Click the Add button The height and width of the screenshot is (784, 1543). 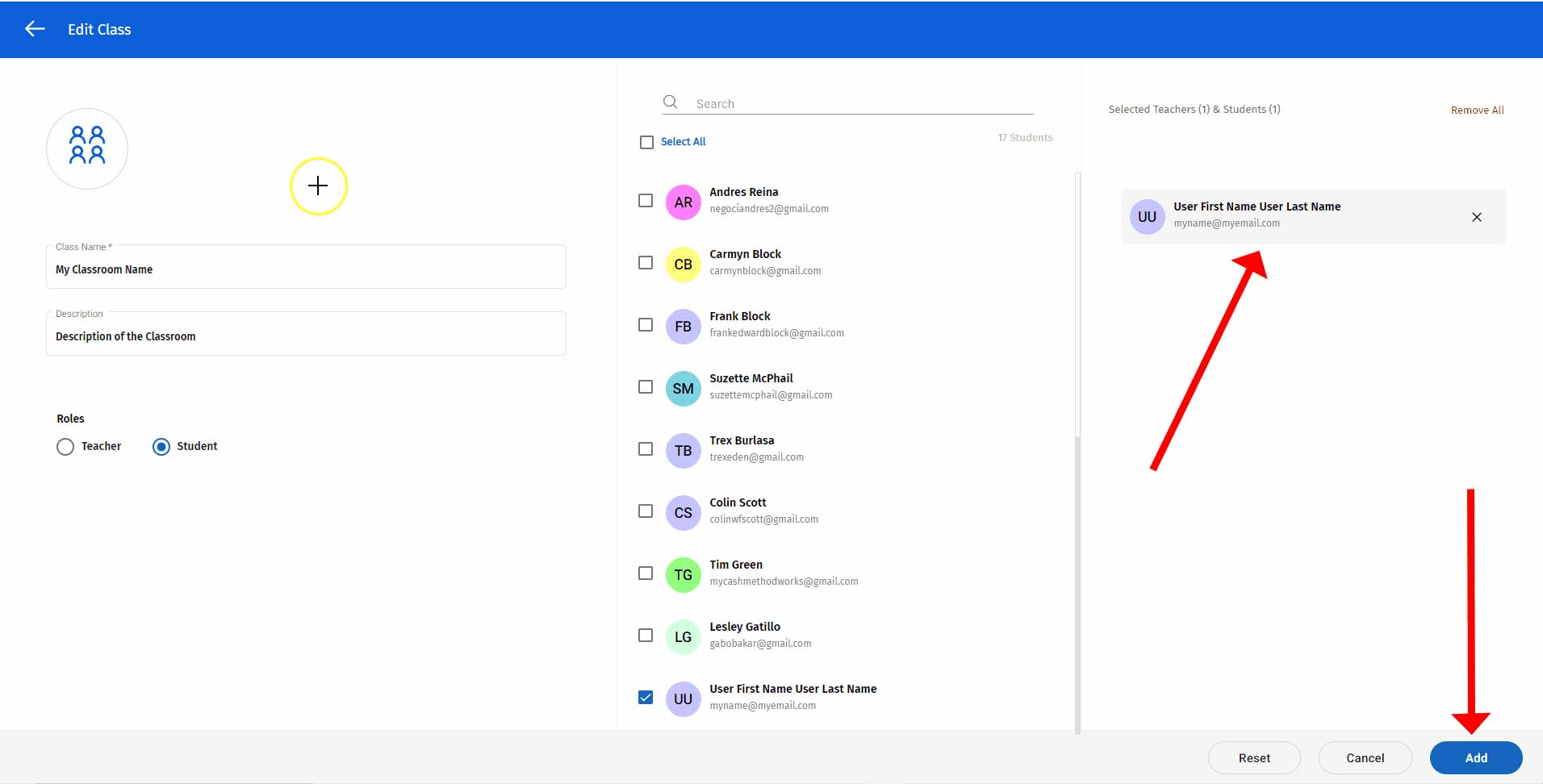coord(1476,757)
